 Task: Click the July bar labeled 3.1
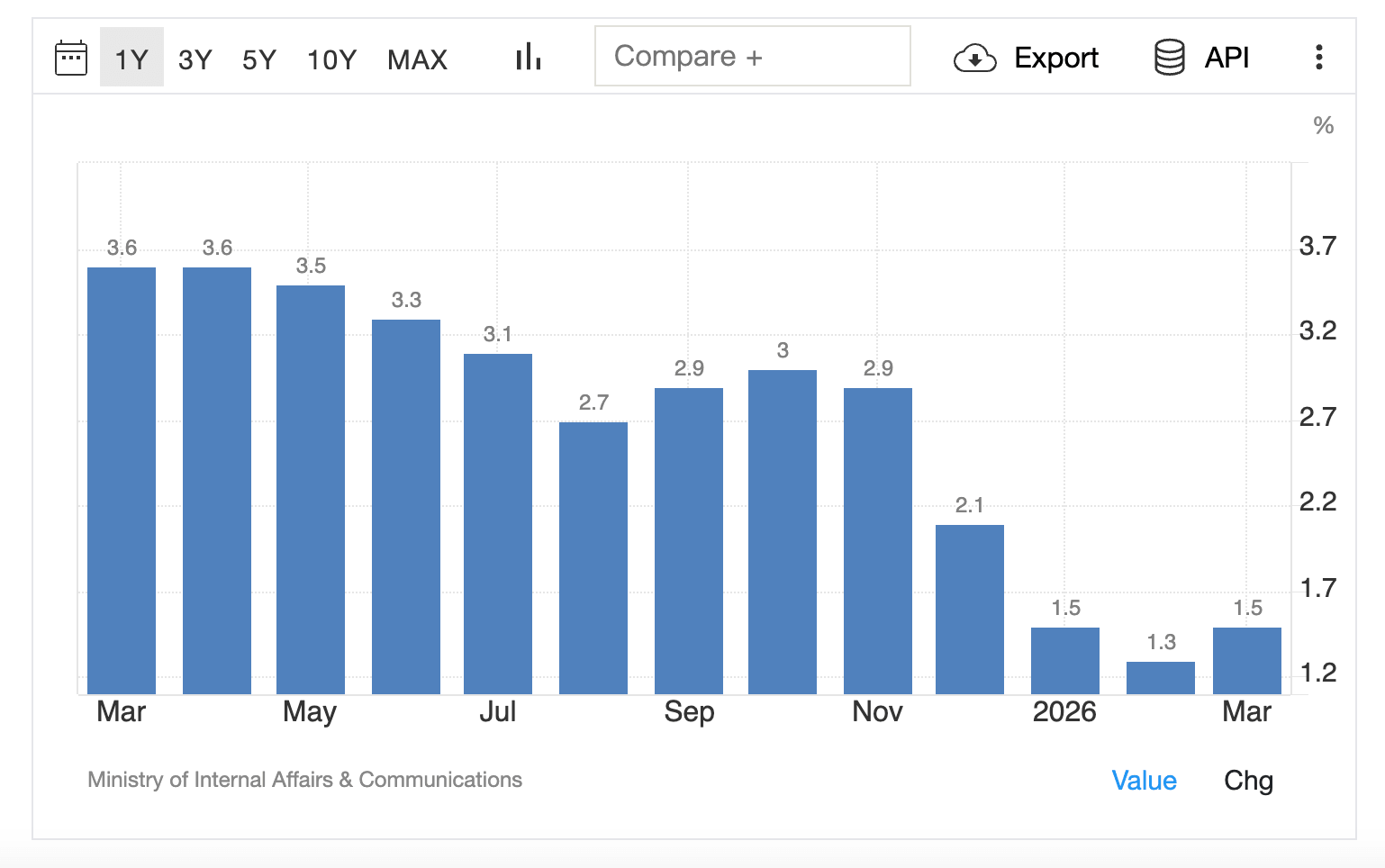pos(498,524)
